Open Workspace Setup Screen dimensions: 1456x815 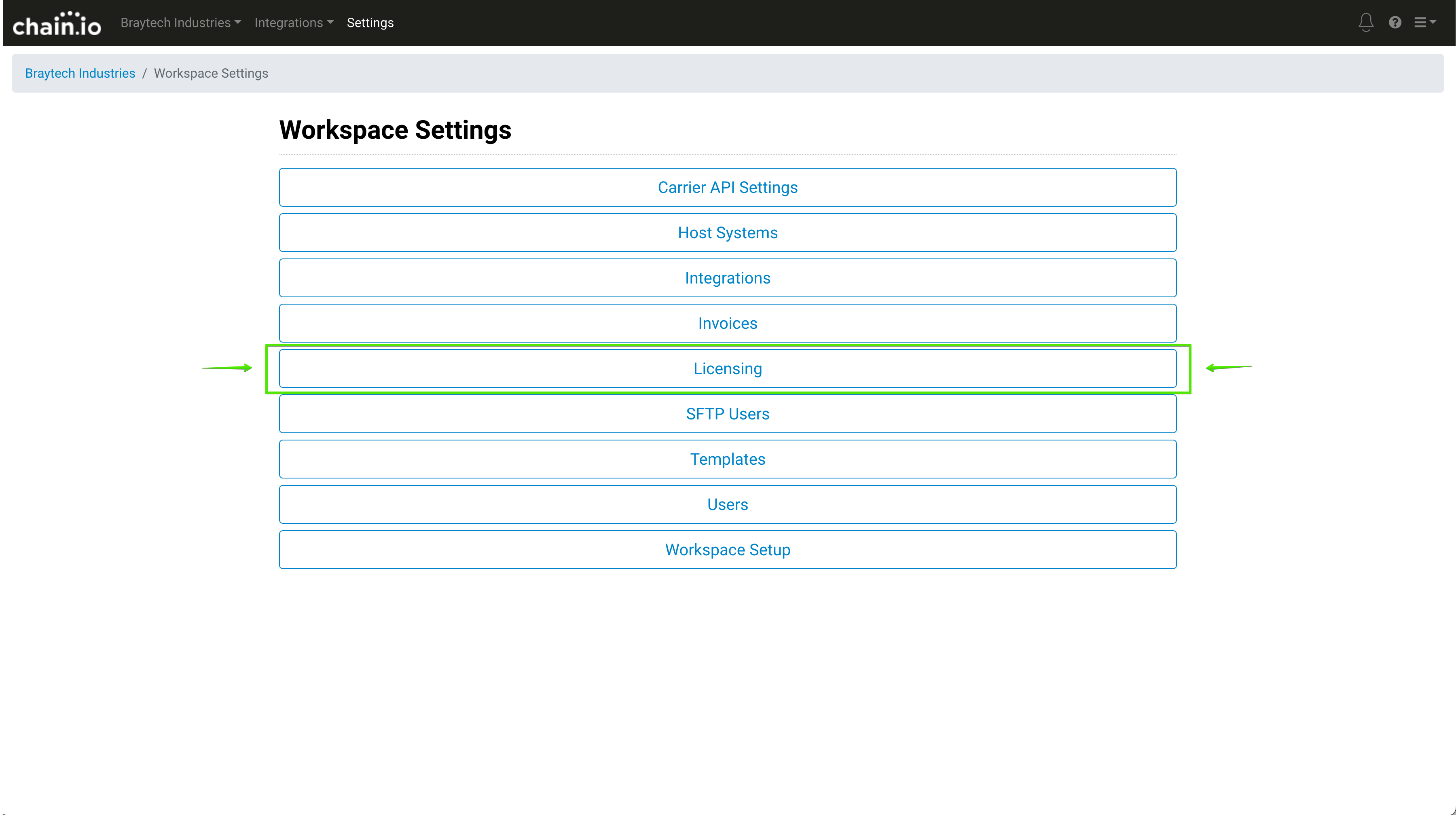tap(728, 549)
